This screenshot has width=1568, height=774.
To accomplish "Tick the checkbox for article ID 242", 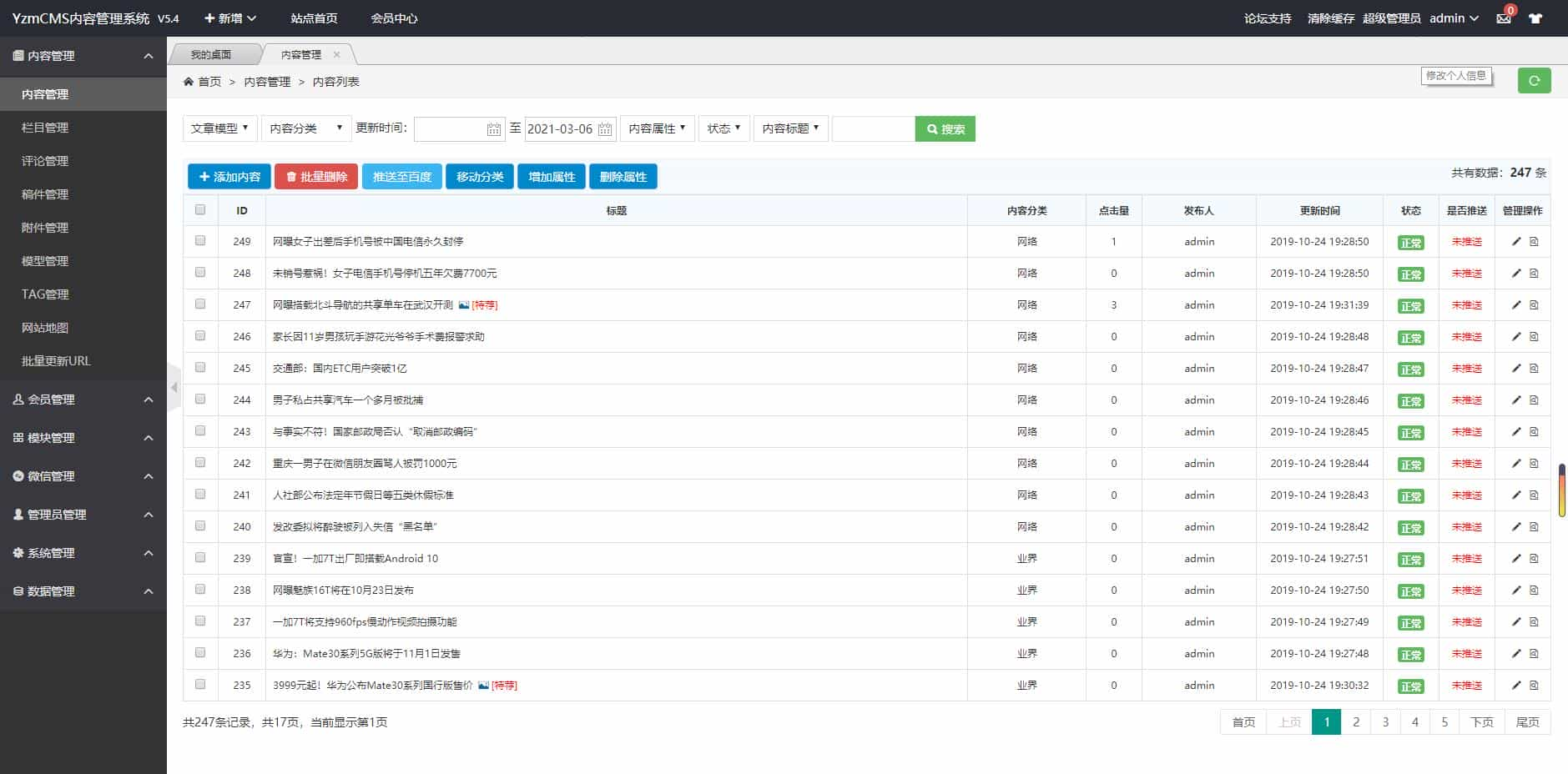I will click(x=200, y=462).
